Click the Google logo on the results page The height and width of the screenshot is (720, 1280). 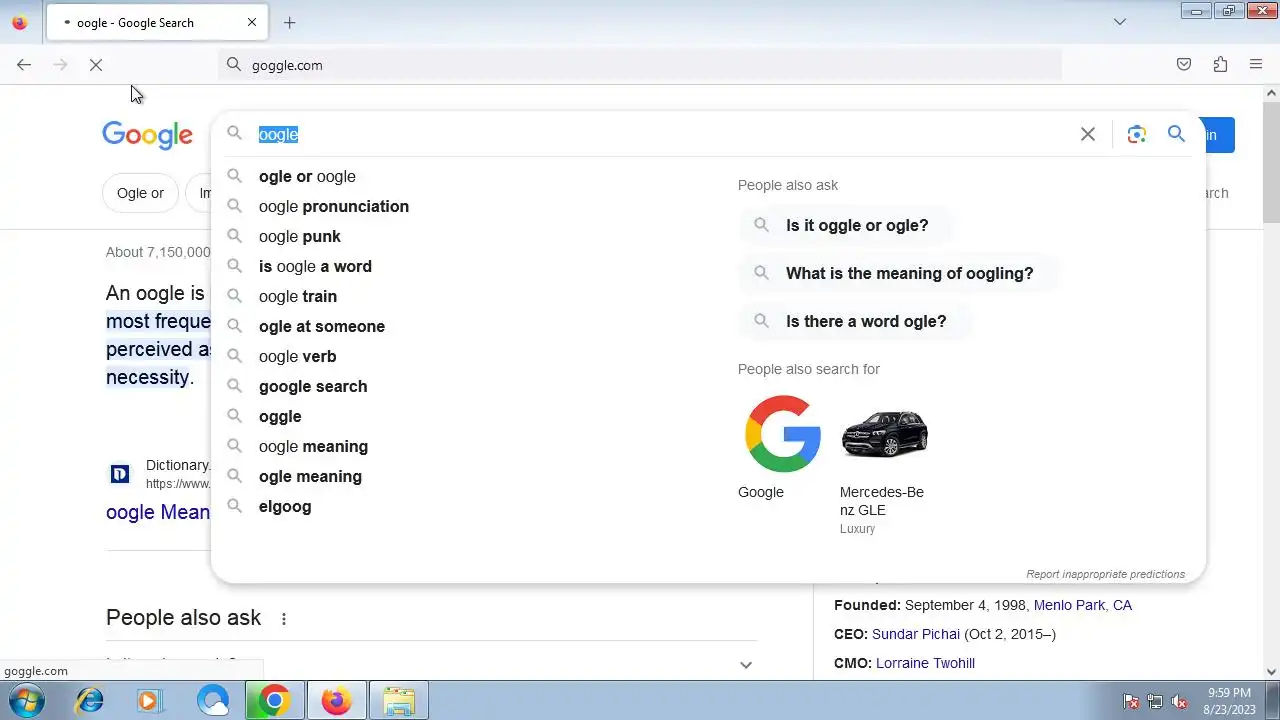(147, 135)
